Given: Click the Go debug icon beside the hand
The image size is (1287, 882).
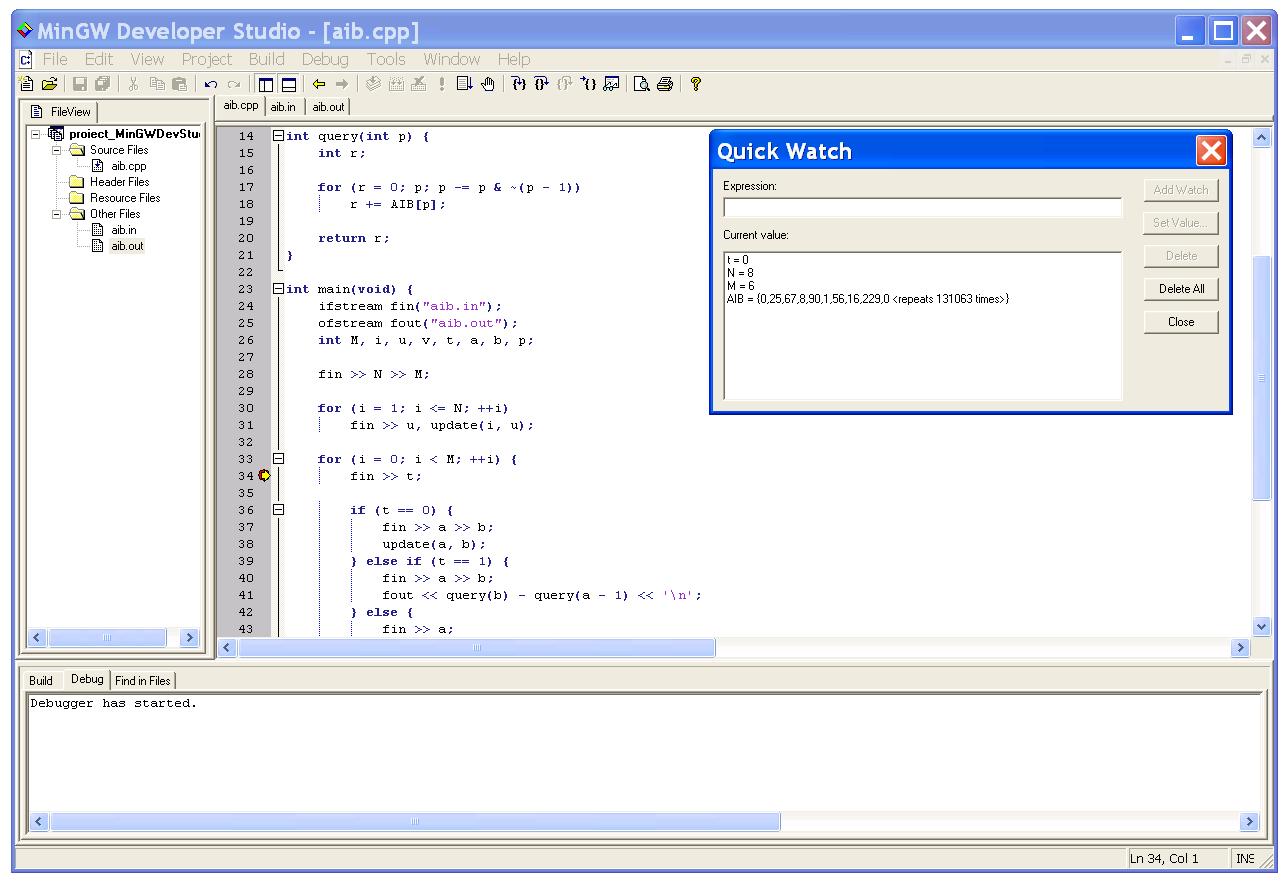Looking at the screenshot, I should [x=465, y=85].
